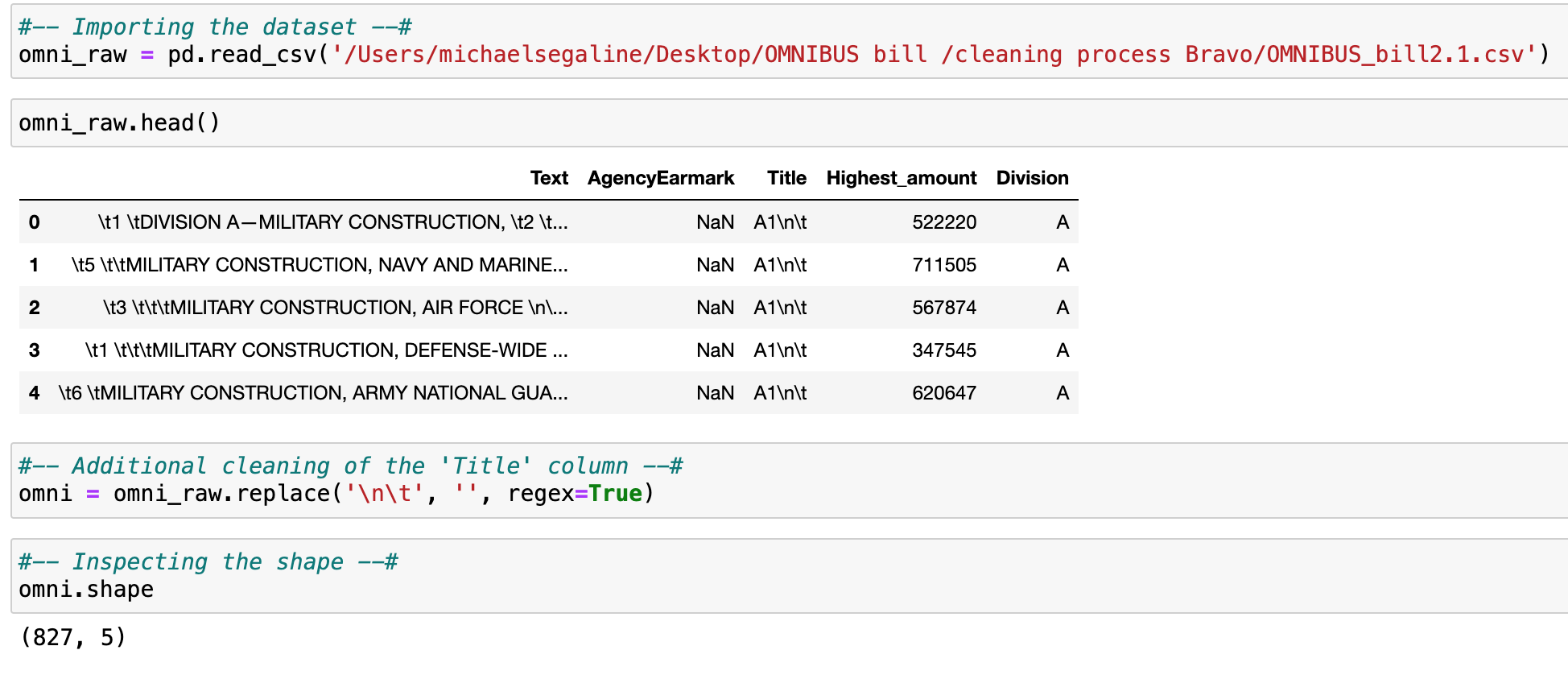1568x675 pixels.
Task: Click the pd.read_csv code cell
Action: click(241, 55)
